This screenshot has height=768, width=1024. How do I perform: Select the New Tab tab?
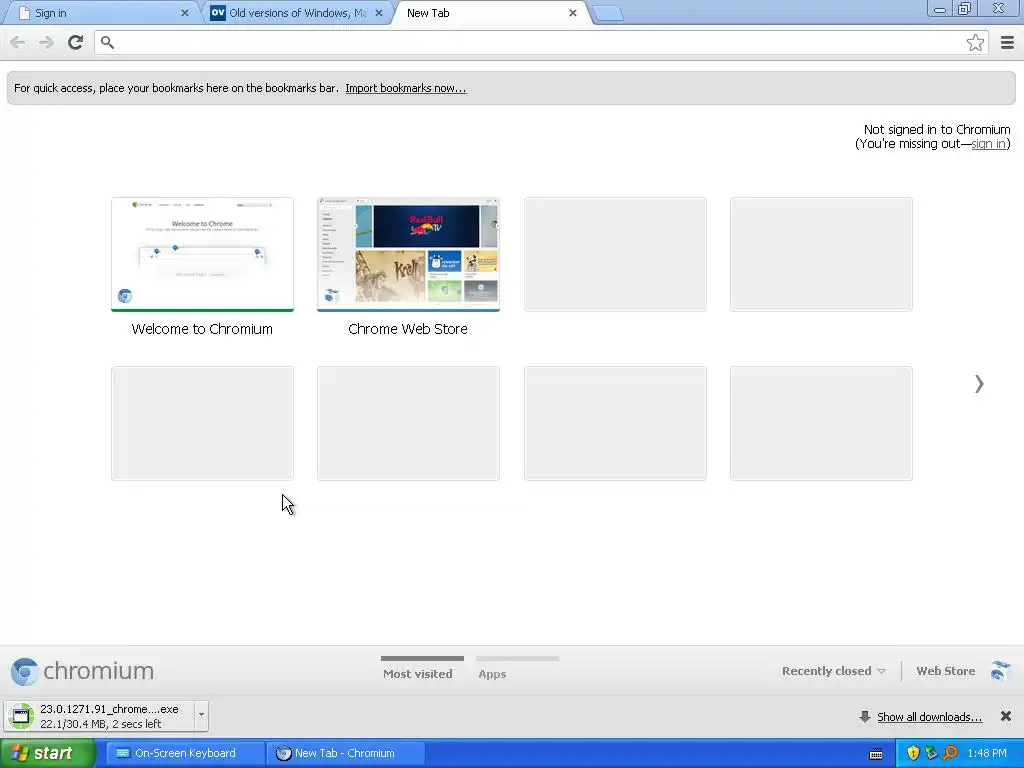491,13
